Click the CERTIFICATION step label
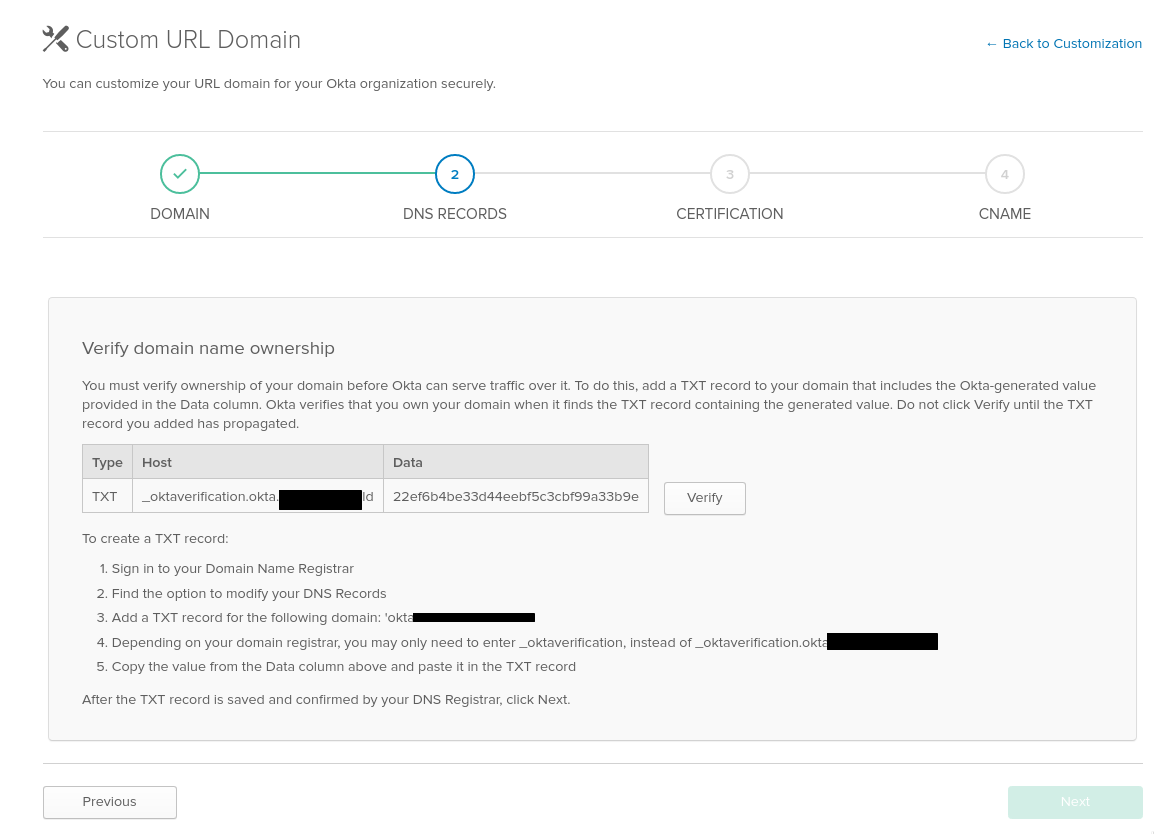This screenshot has height=834, width=1154. click(729, 213)
